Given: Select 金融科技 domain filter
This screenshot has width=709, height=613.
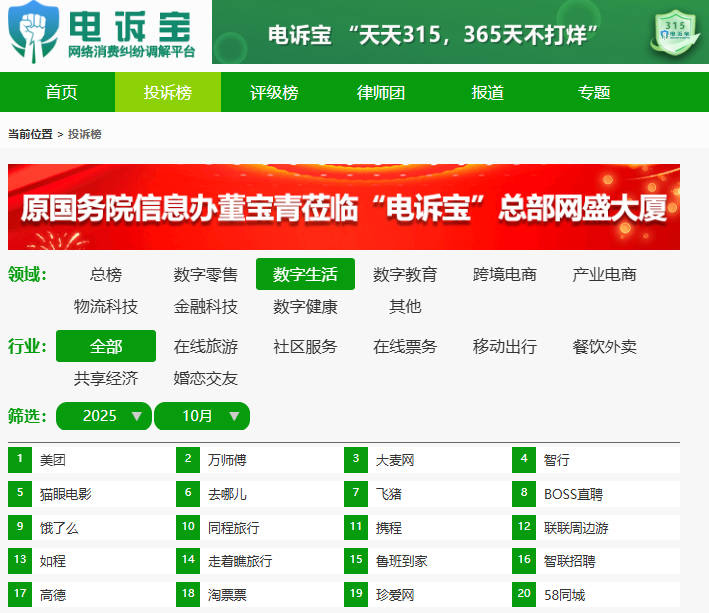Looking at the screenshot, I should coord(206,306).
